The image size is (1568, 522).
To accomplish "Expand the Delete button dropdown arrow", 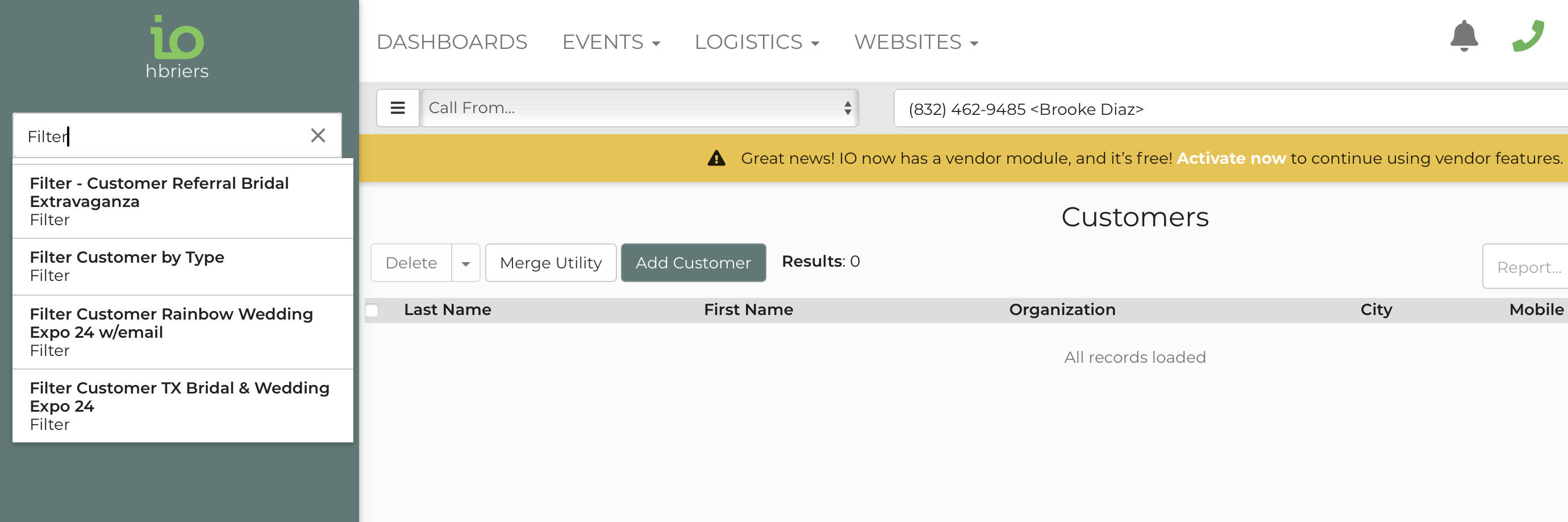I will click(x=466, y=263).
